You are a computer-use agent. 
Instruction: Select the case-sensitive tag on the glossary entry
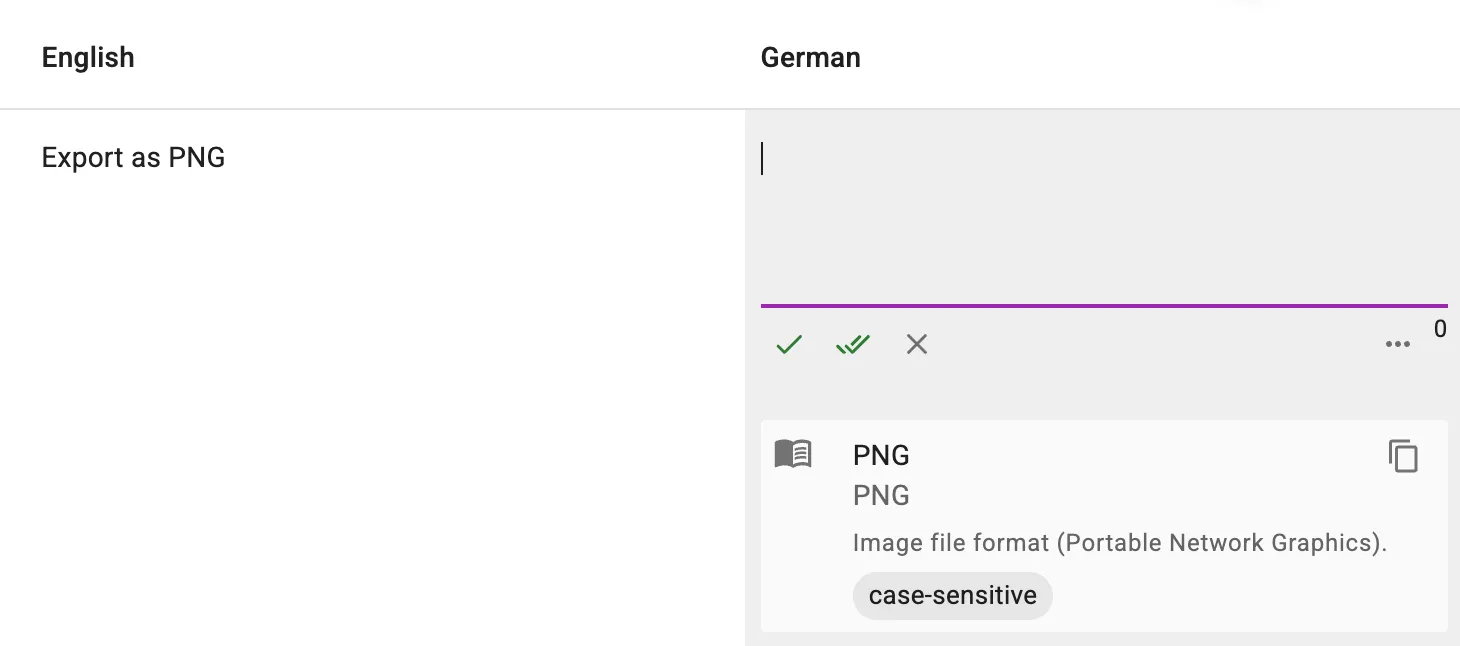(x=952, y=595)
